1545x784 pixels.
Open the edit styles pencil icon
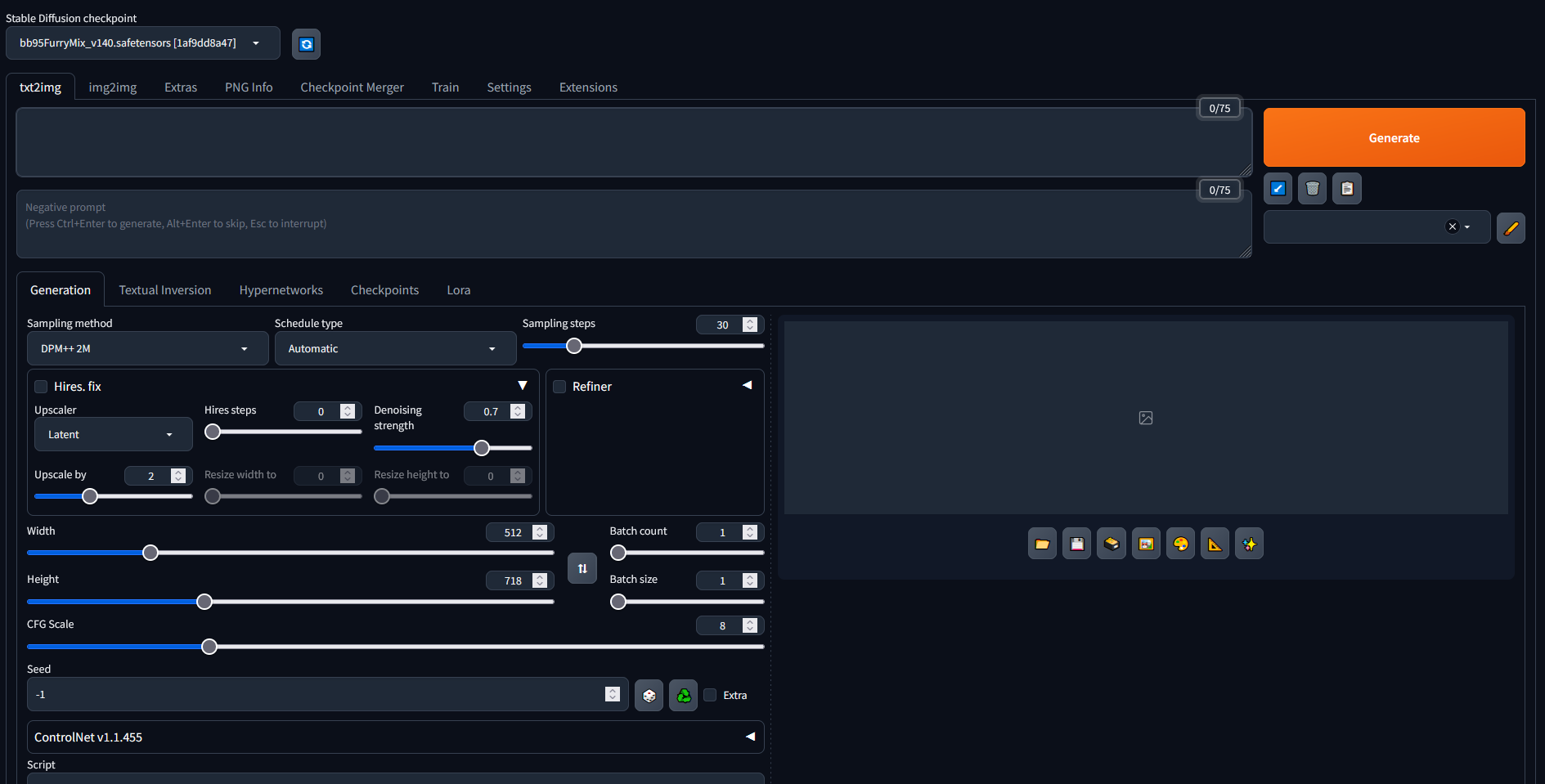point(1511,227)
